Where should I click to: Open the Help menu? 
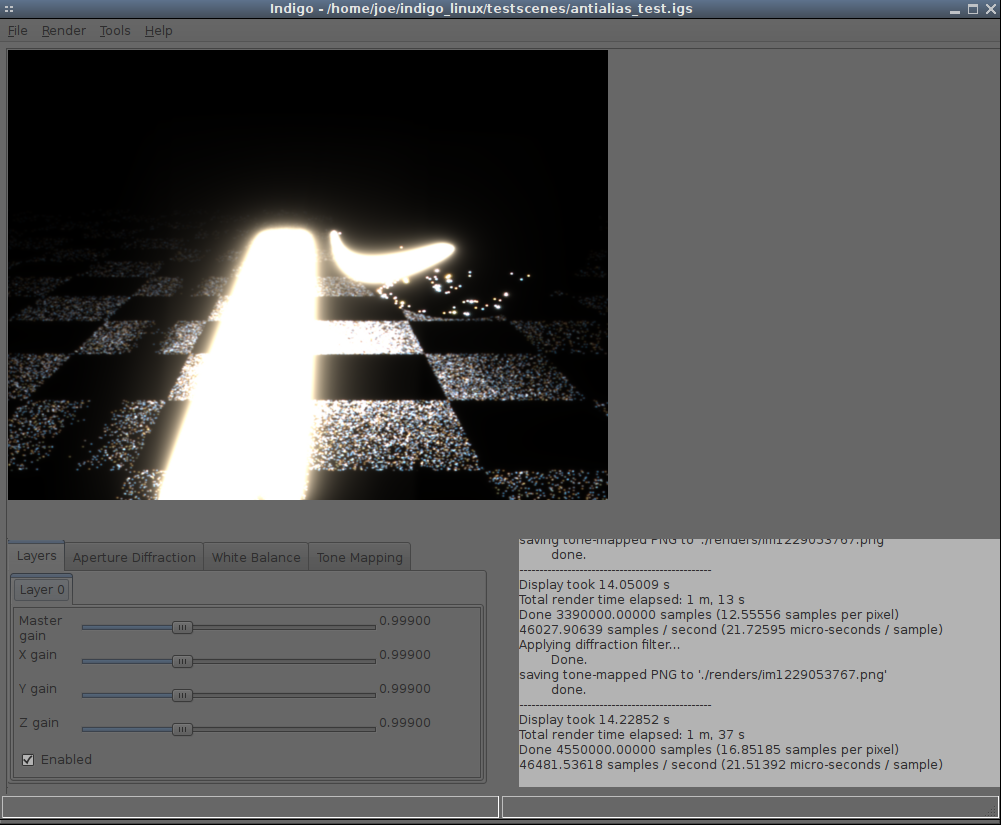158,31
